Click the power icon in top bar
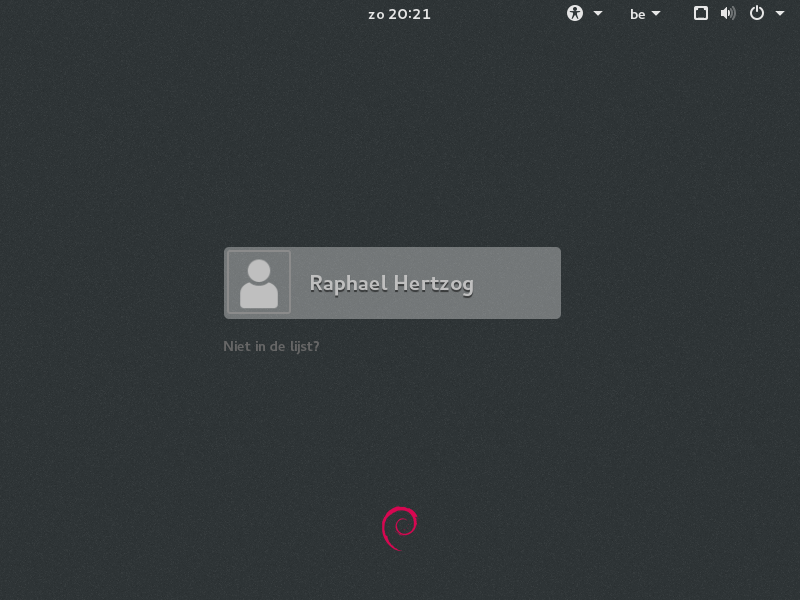The image size is (800, 600). click(757, 14)
